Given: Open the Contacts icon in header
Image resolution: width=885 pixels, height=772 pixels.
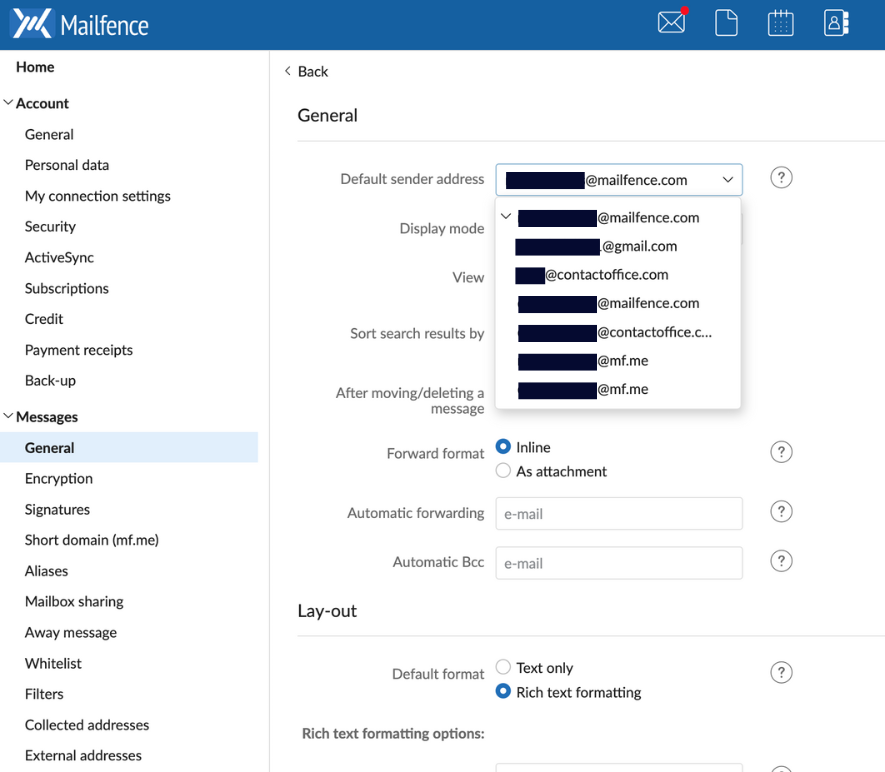Looking at the screenshot, I should coord(836,23).
